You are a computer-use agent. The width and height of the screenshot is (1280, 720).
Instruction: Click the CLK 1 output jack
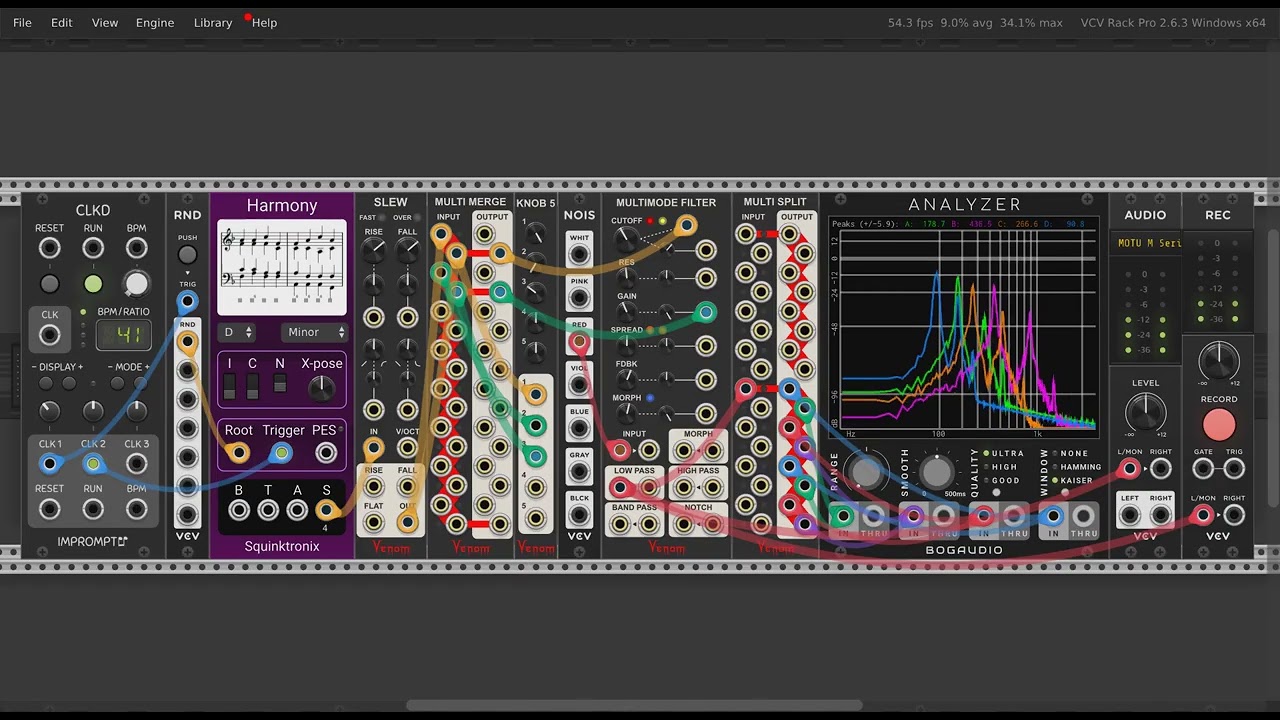point(49,464)
